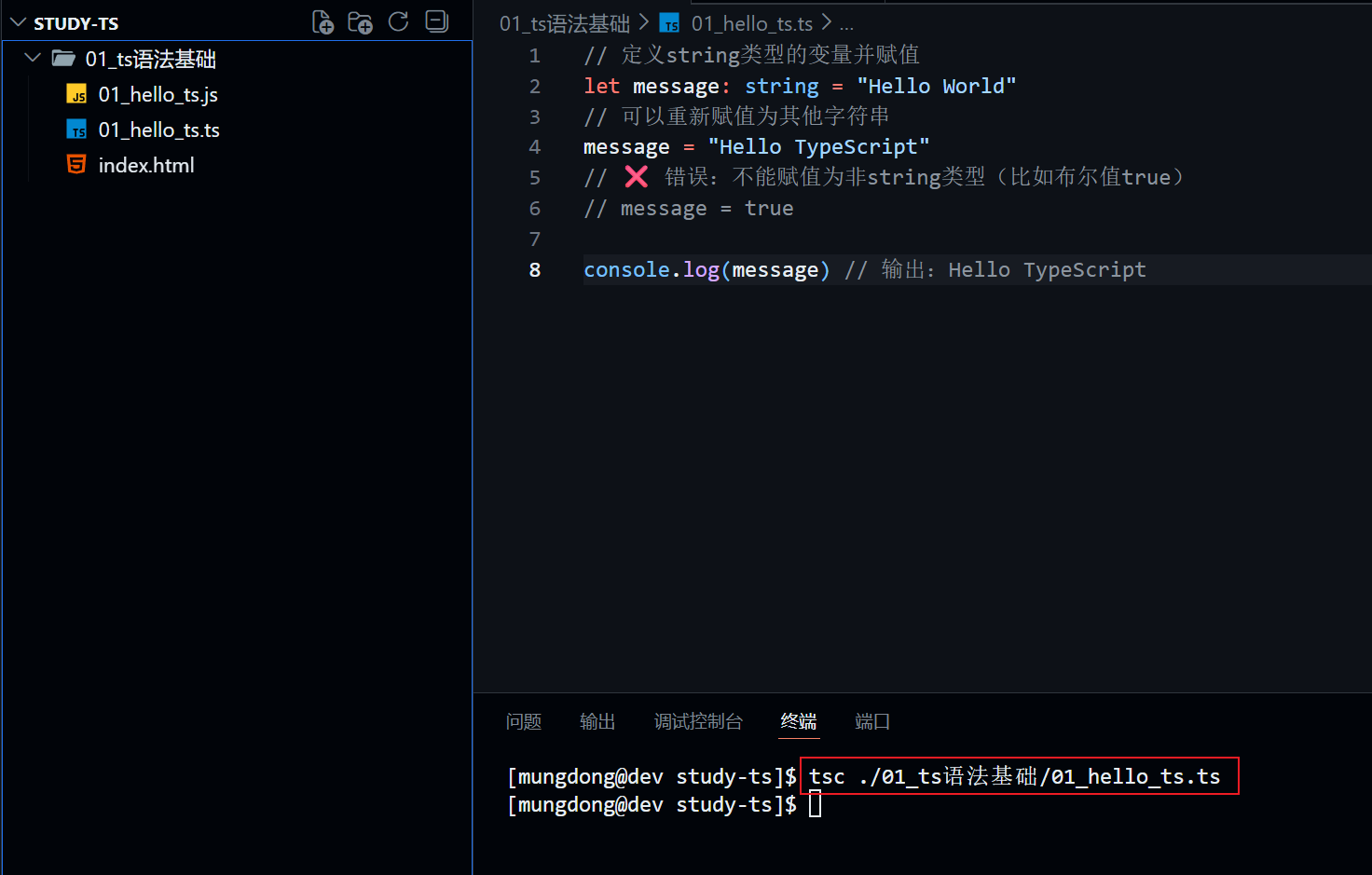Open the 调试控制台 tab

point(698,721)
